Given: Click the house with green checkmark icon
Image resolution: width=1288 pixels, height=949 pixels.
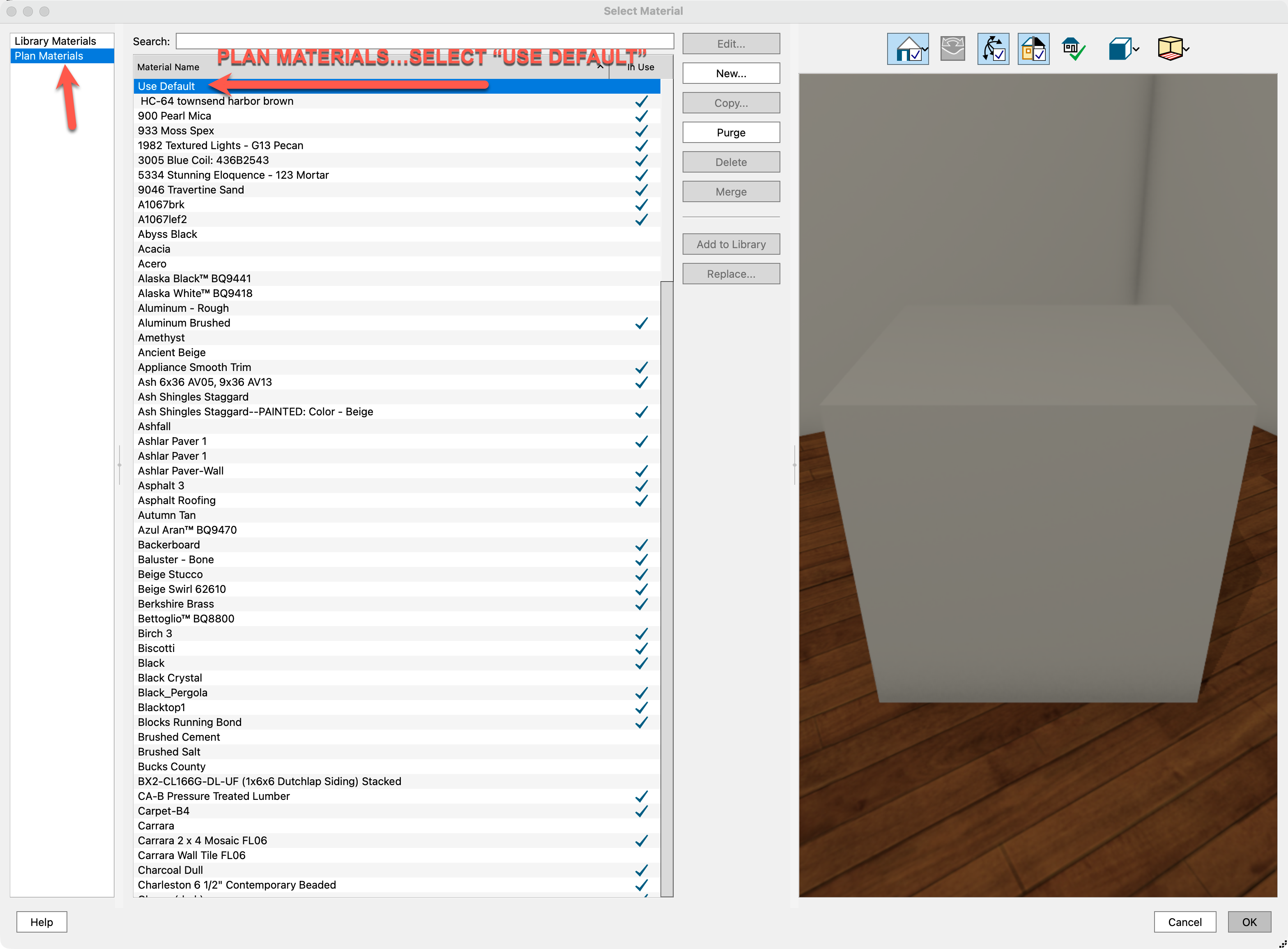Looking at the screenshot, I should (1073, 49).
